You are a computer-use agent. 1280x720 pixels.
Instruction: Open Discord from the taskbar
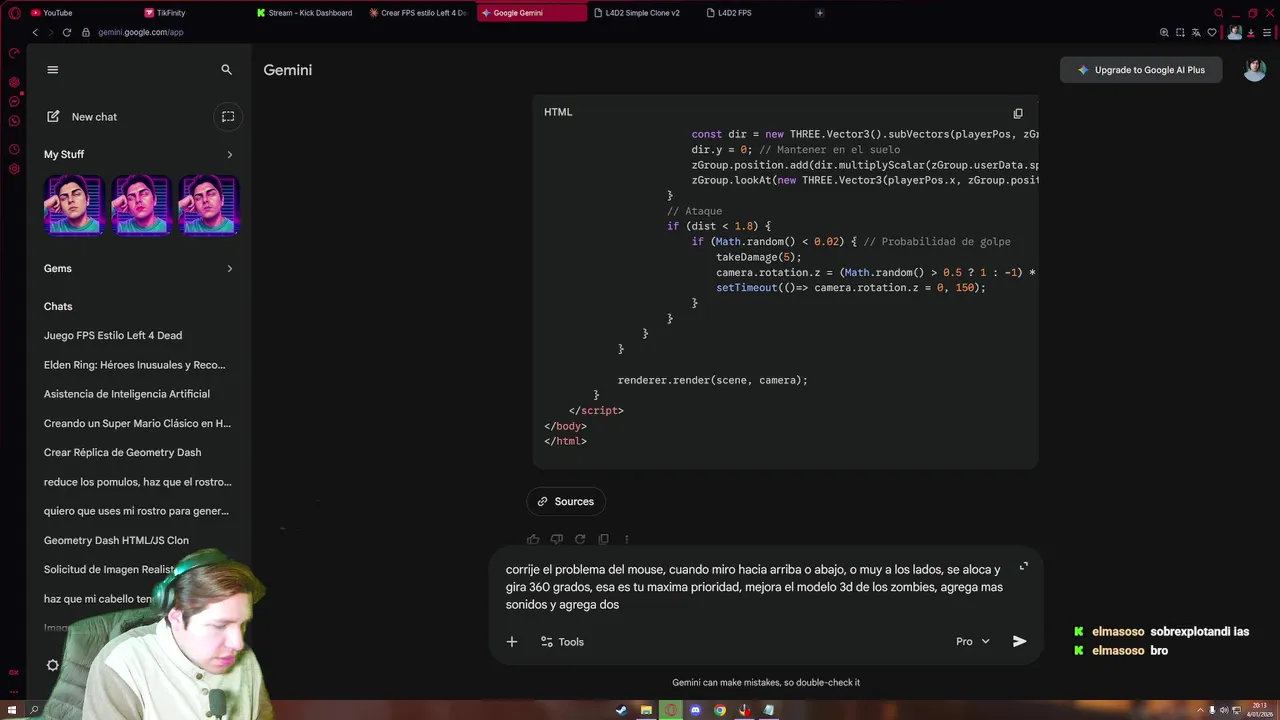click(695, 710)
